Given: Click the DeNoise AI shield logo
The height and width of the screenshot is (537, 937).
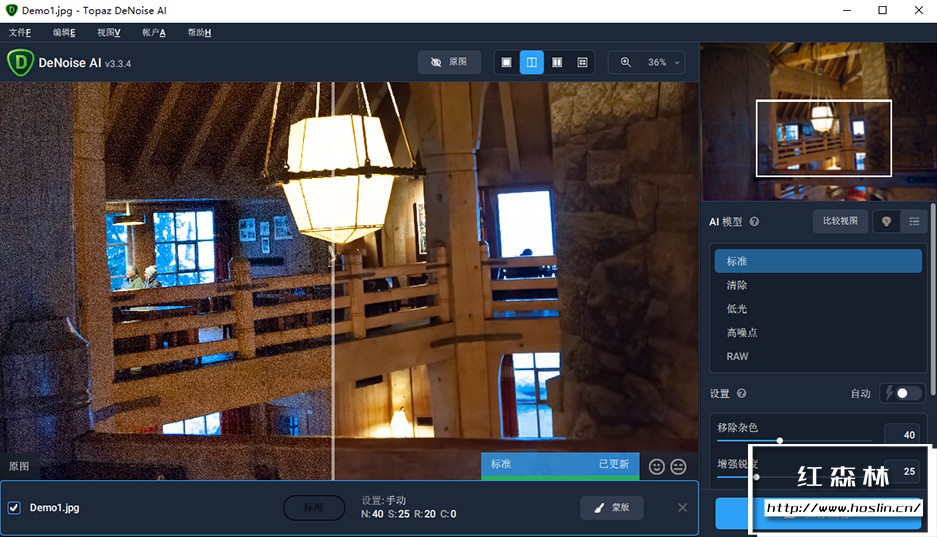Looking at the screenshot, I should [x=20, y=62].
